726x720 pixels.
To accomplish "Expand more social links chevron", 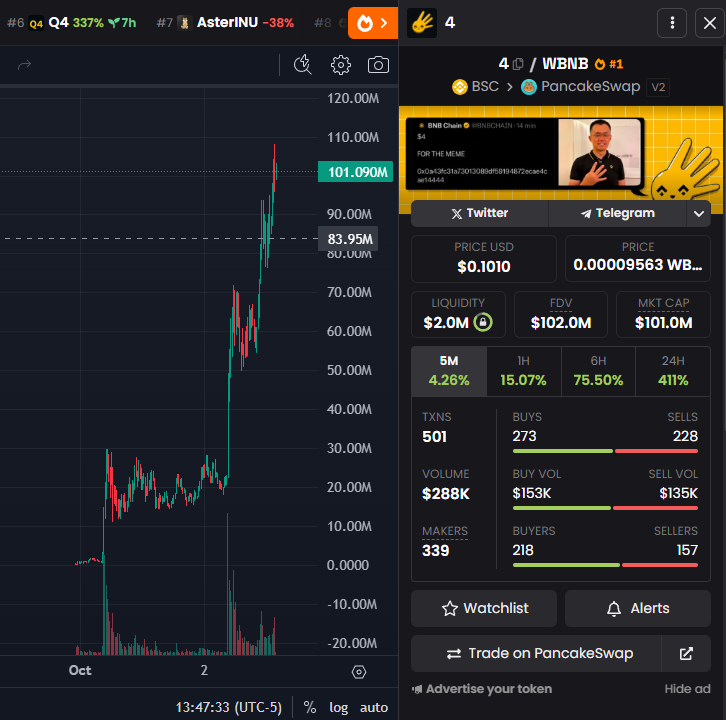I will point(699,213).
